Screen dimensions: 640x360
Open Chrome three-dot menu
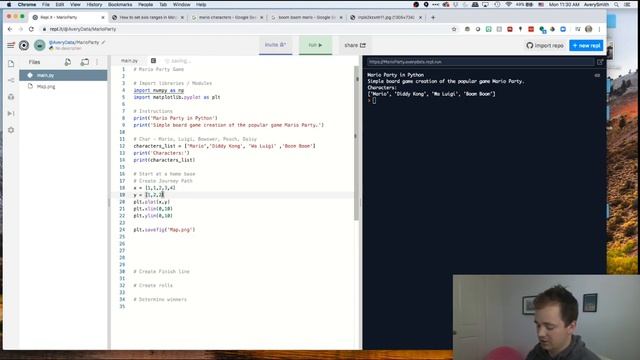point(599,29)
